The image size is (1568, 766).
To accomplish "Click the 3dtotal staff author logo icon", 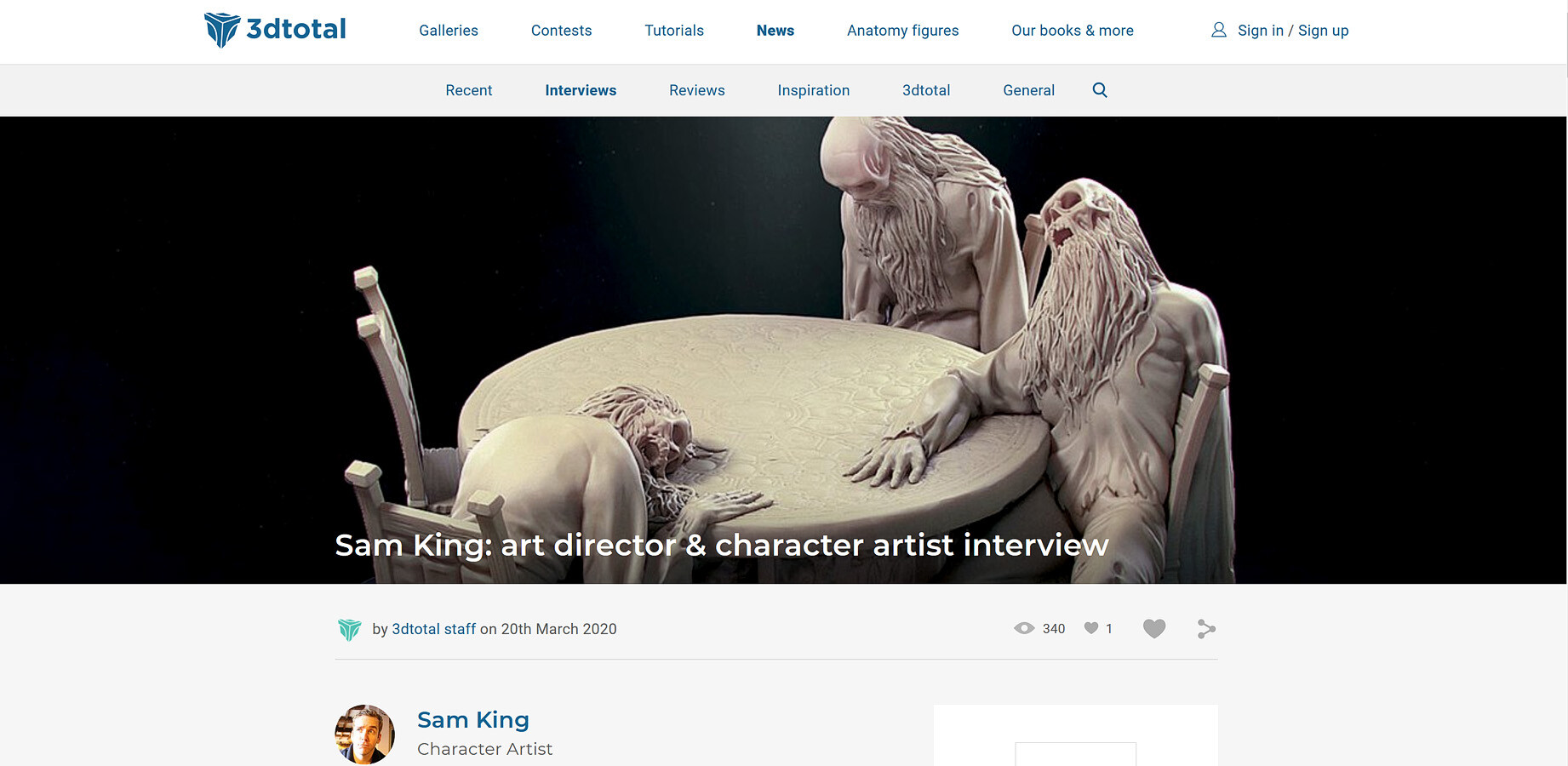I will 350,630.
